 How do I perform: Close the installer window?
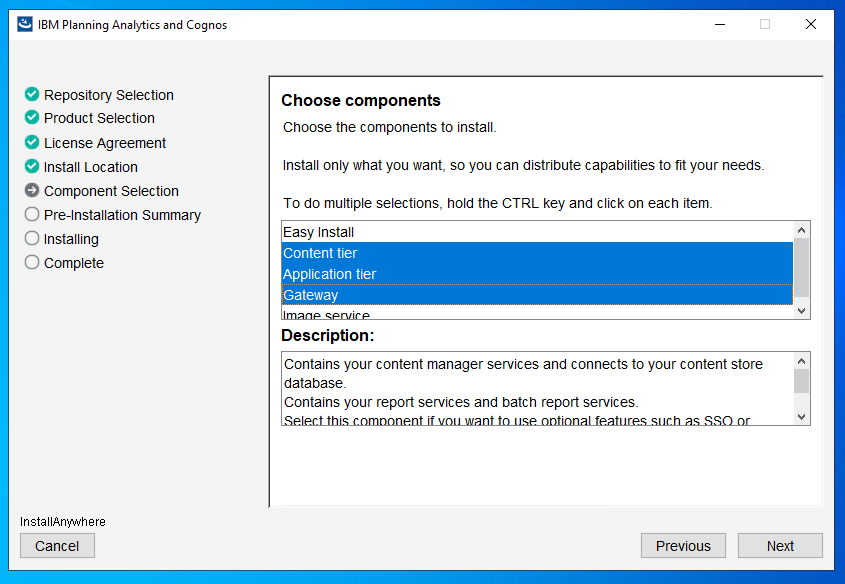811,24
